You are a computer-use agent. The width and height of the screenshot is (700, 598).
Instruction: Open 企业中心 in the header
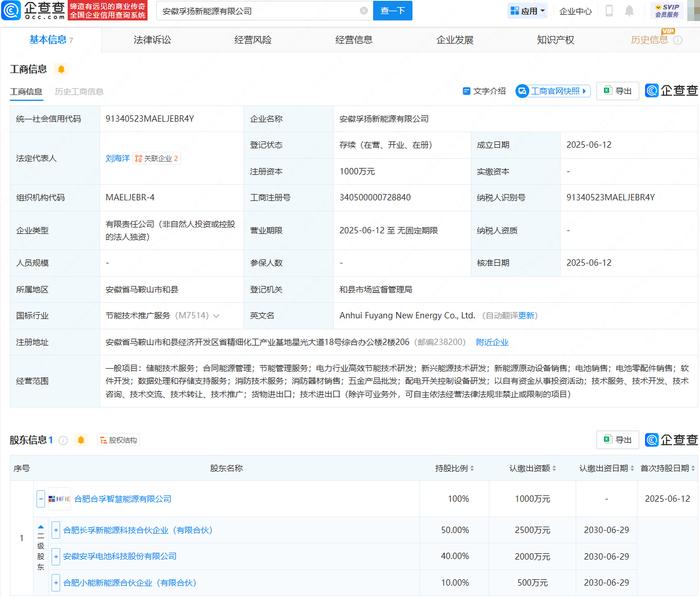[575, 11]
